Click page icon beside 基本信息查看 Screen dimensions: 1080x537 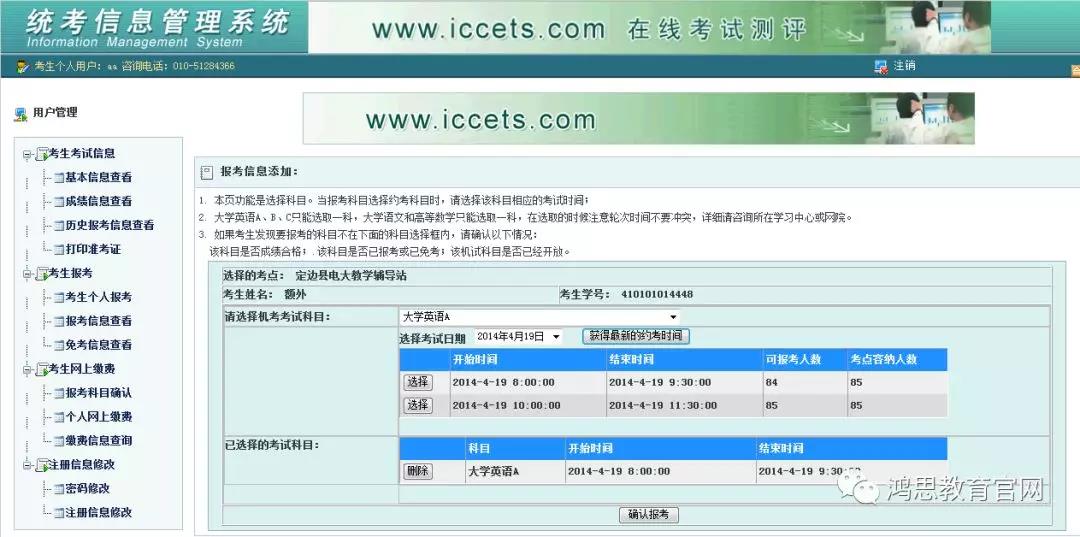(59, 178)
